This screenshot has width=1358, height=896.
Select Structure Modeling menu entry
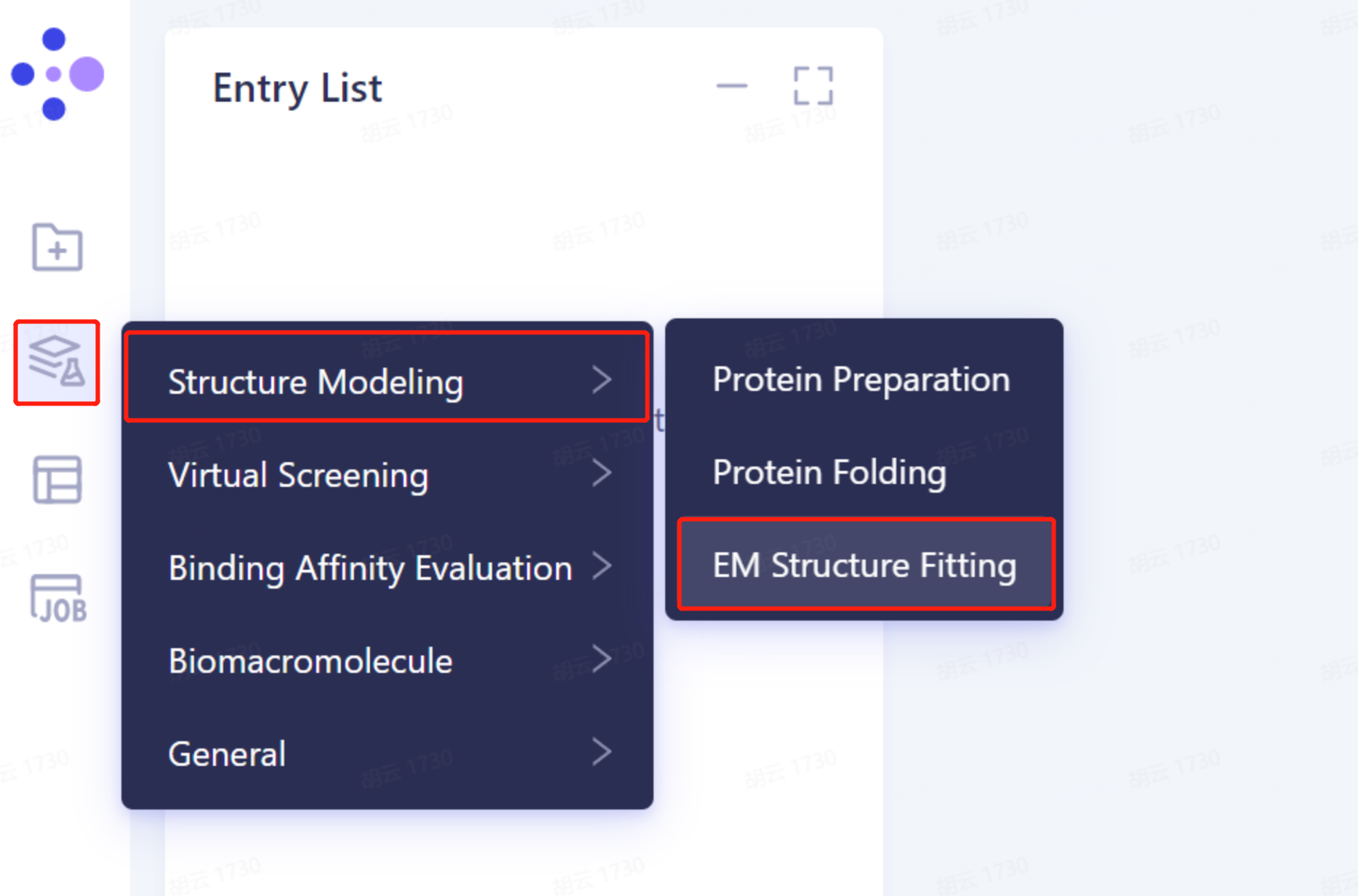click(x=316, y=380)
